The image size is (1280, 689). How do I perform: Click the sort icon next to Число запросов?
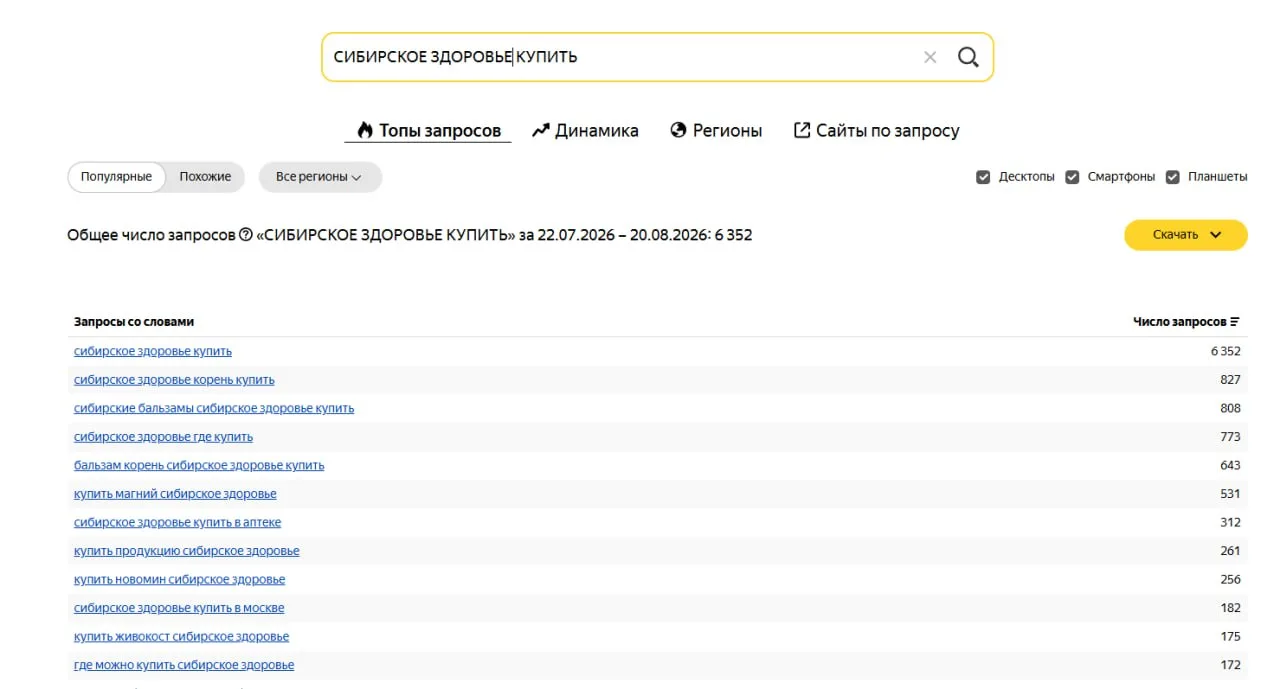click(1235, 322)
